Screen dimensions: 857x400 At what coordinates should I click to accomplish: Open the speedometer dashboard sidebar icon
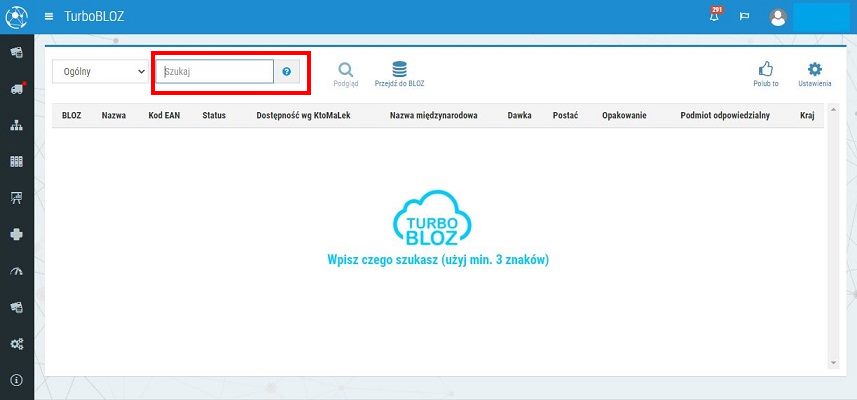17,271
